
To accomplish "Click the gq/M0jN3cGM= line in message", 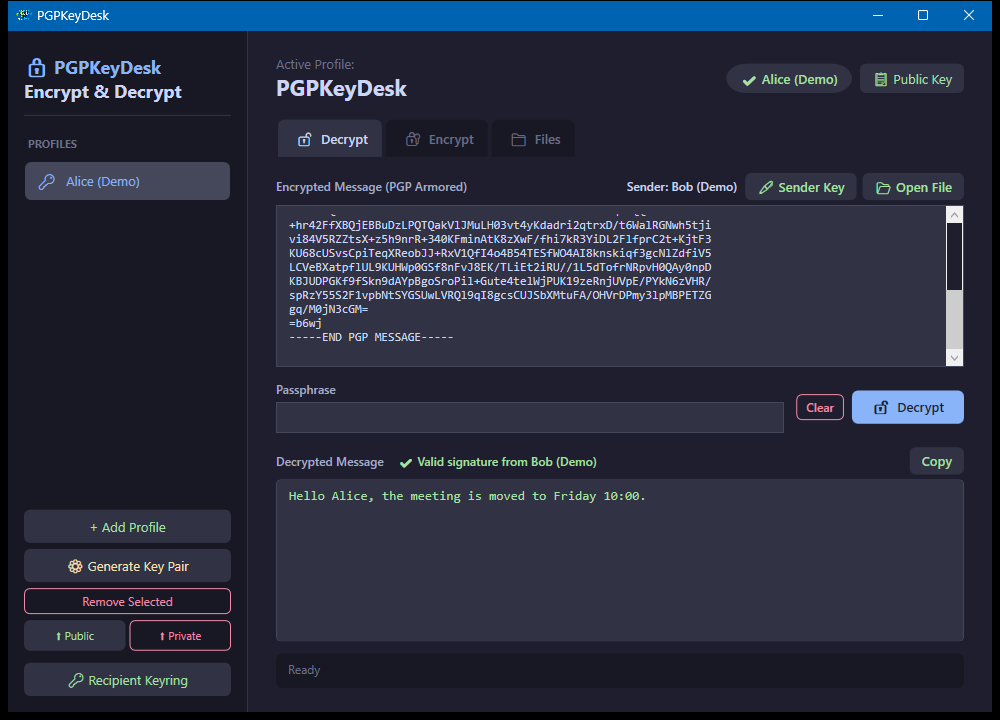I will (328, 309).
